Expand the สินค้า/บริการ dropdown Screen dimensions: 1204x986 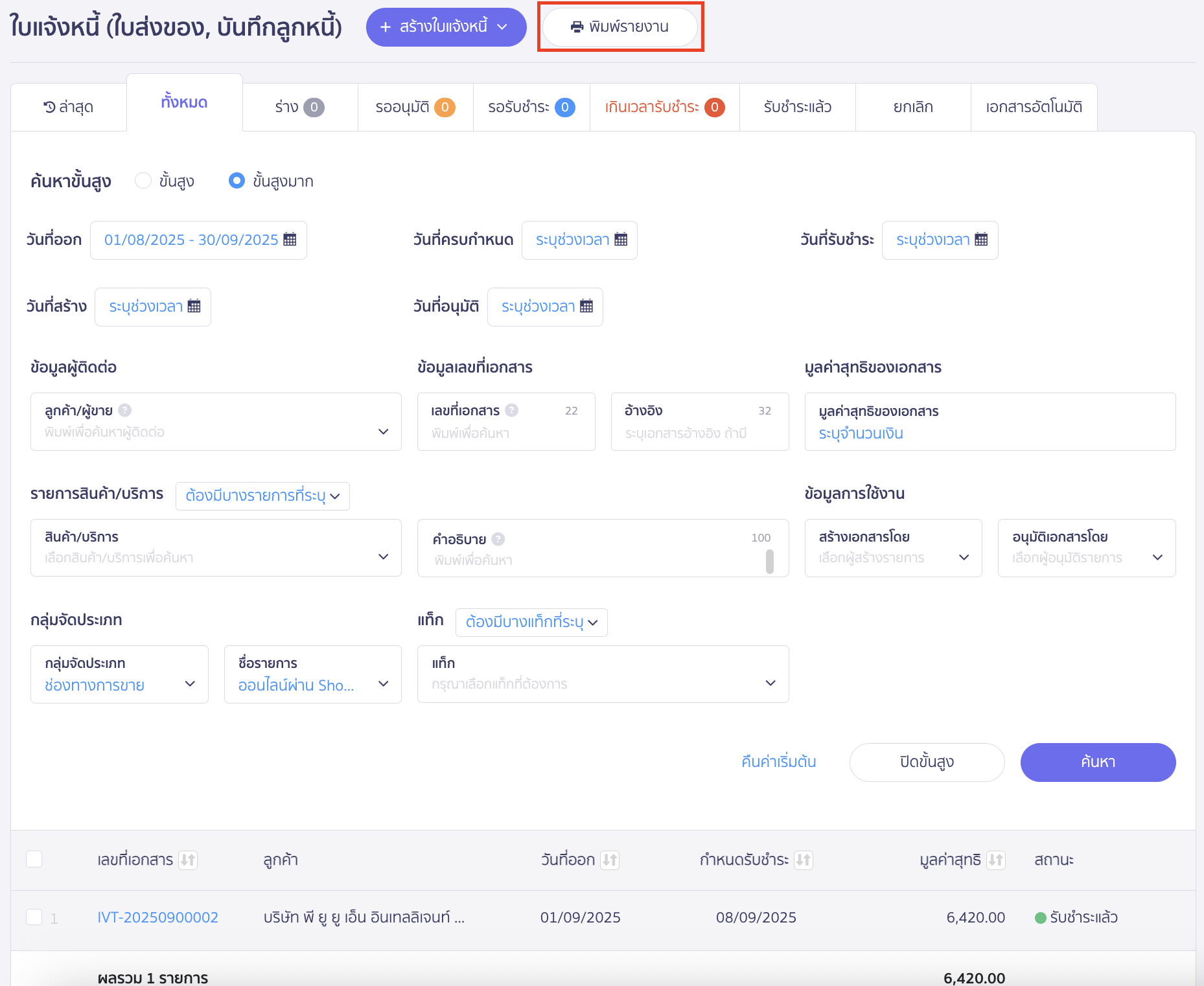click(x=383, y=556)
